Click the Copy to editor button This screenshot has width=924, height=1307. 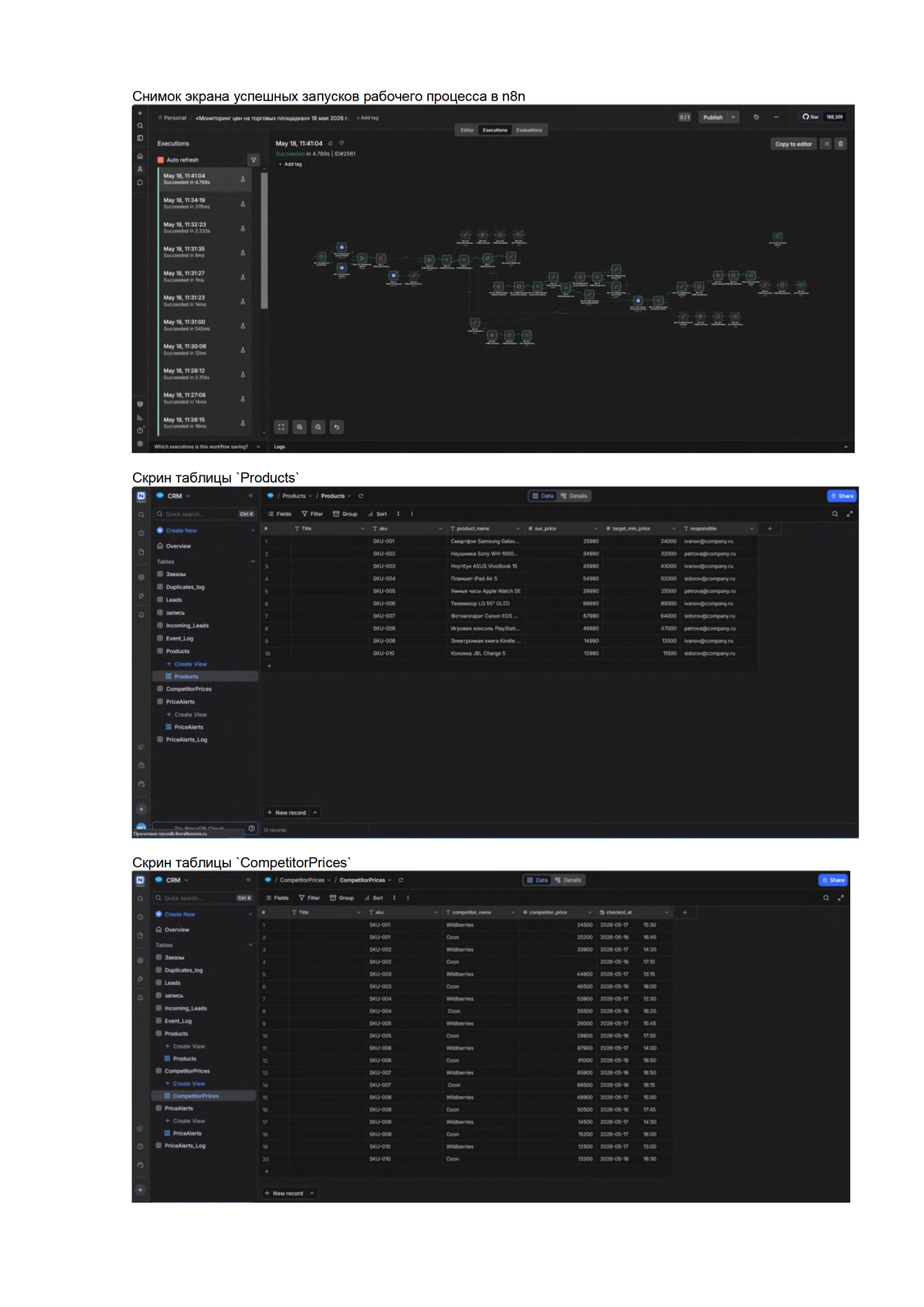pyautogui.click(x=793, y=144)
